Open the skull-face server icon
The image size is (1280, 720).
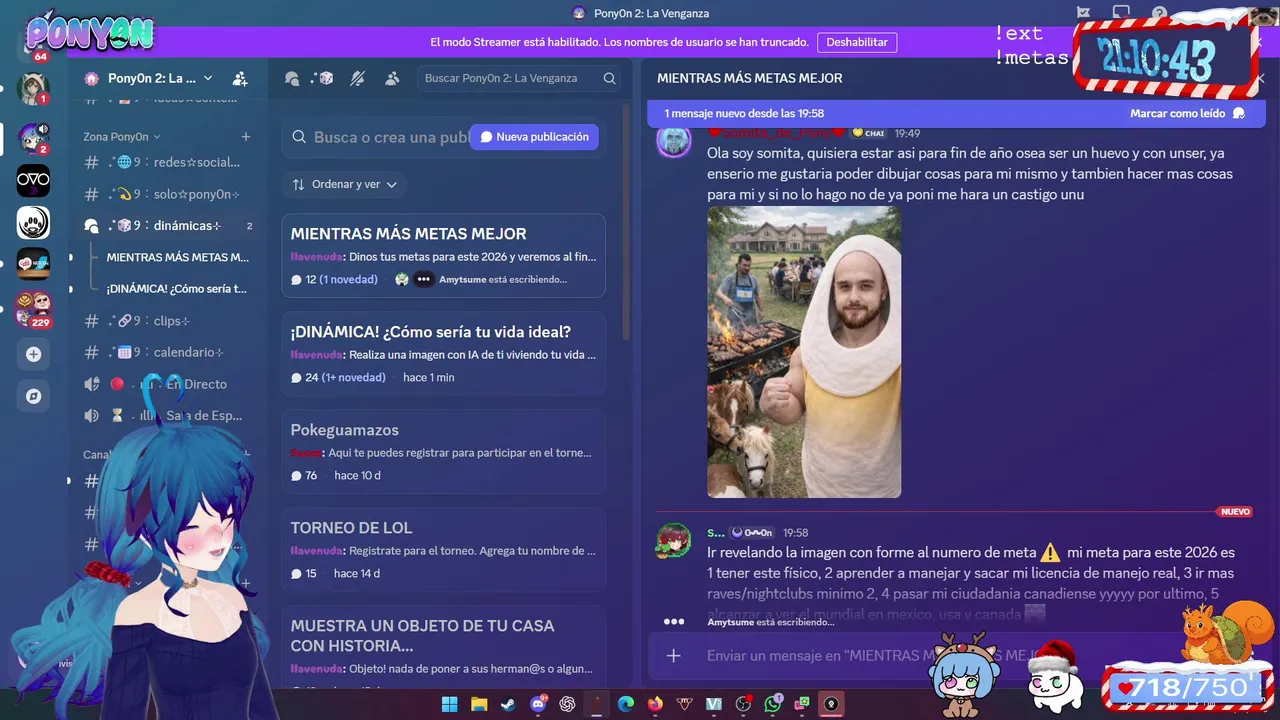(33, 222)
